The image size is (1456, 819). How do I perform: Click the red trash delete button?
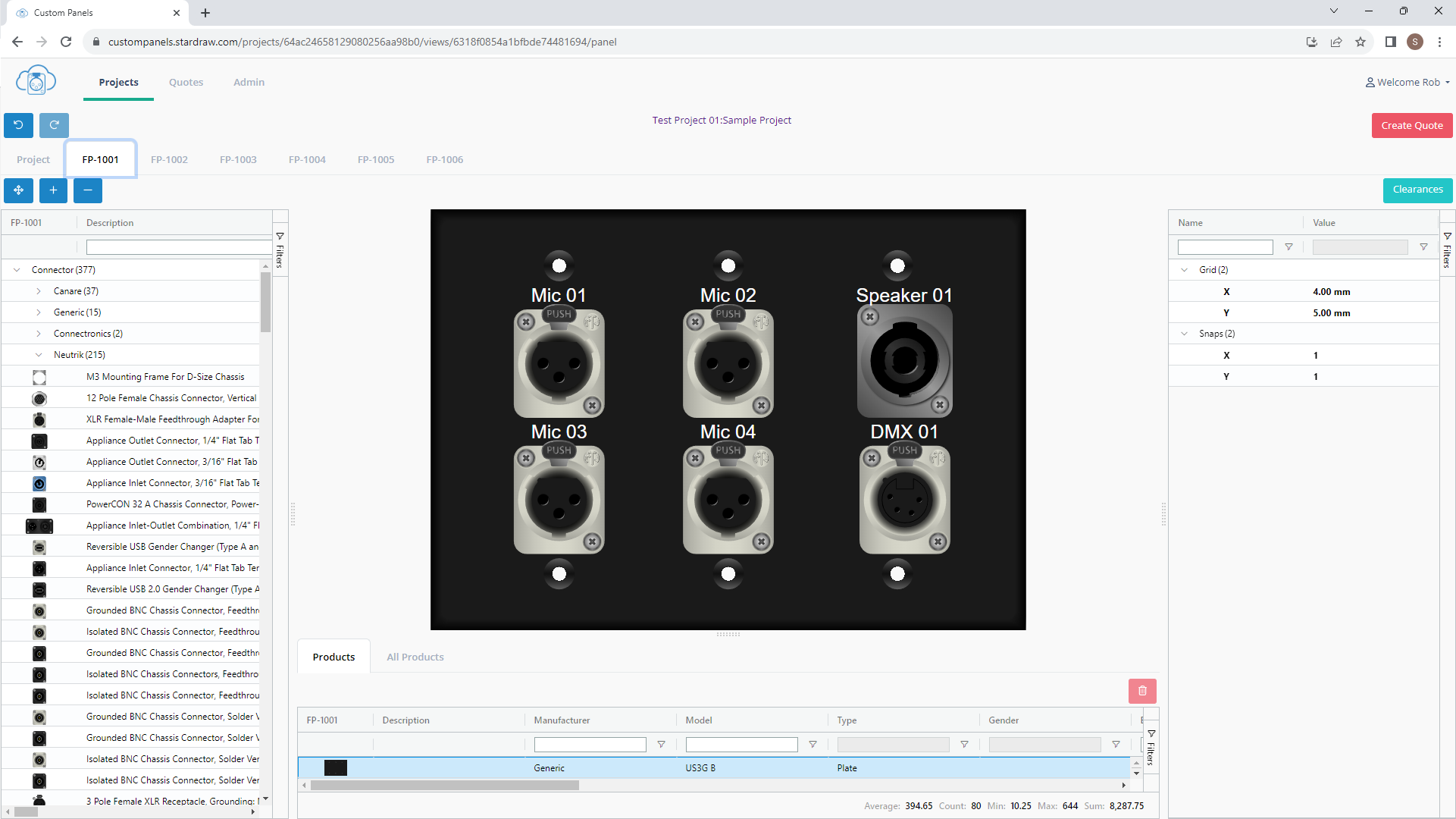(x=1141, y=691)
